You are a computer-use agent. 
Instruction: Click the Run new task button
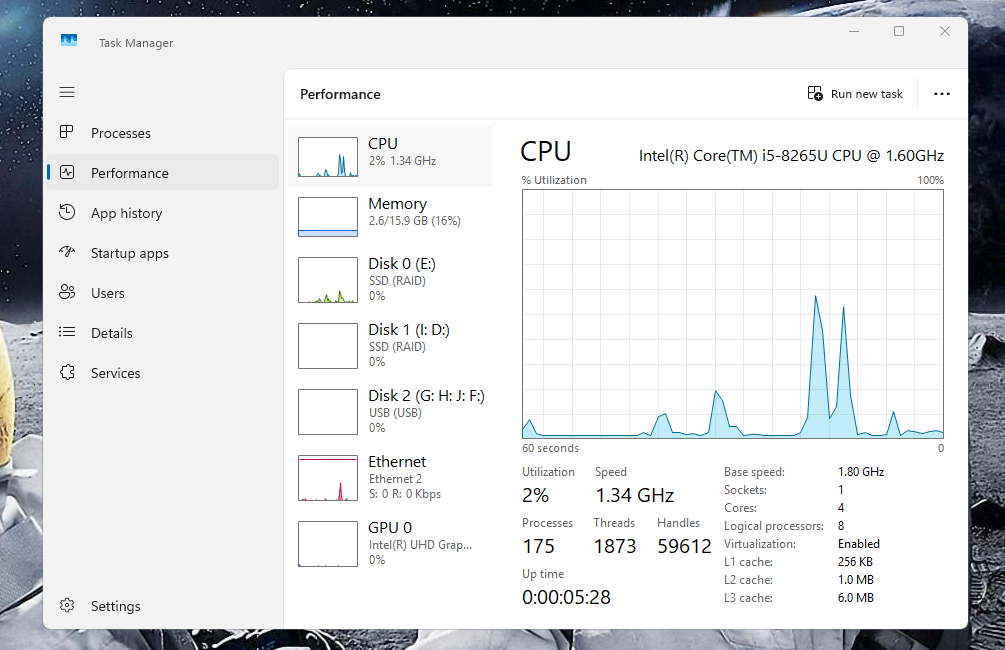click(x=855, y=94)
